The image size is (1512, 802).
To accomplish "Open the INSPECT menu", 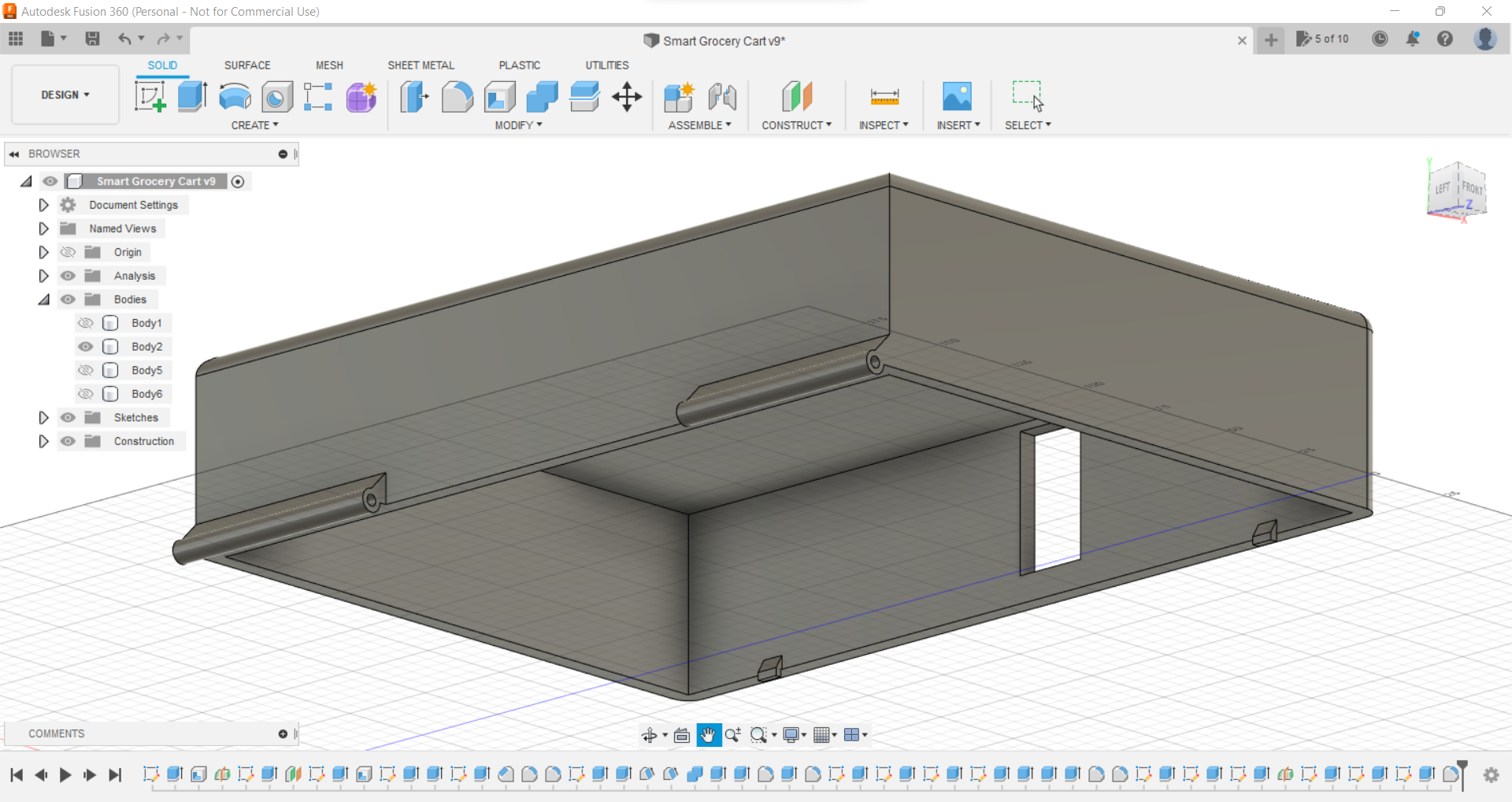I will pyautogui.click(x=884, y=125).
